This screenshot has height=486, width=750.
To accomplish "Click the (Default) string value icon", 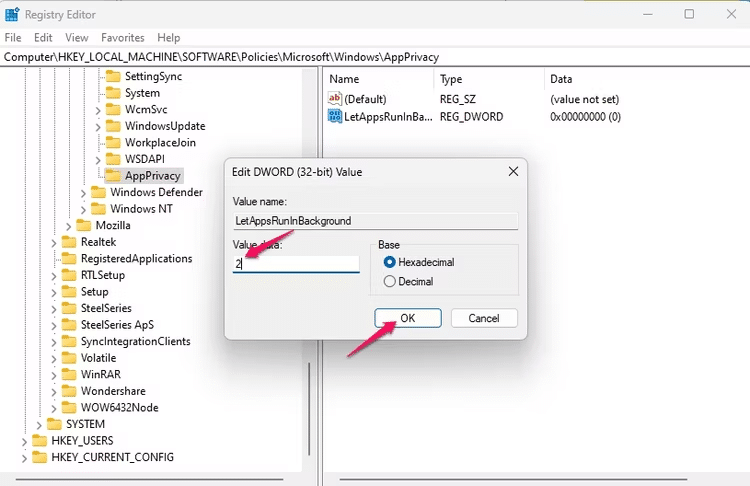I will point(335,99).
